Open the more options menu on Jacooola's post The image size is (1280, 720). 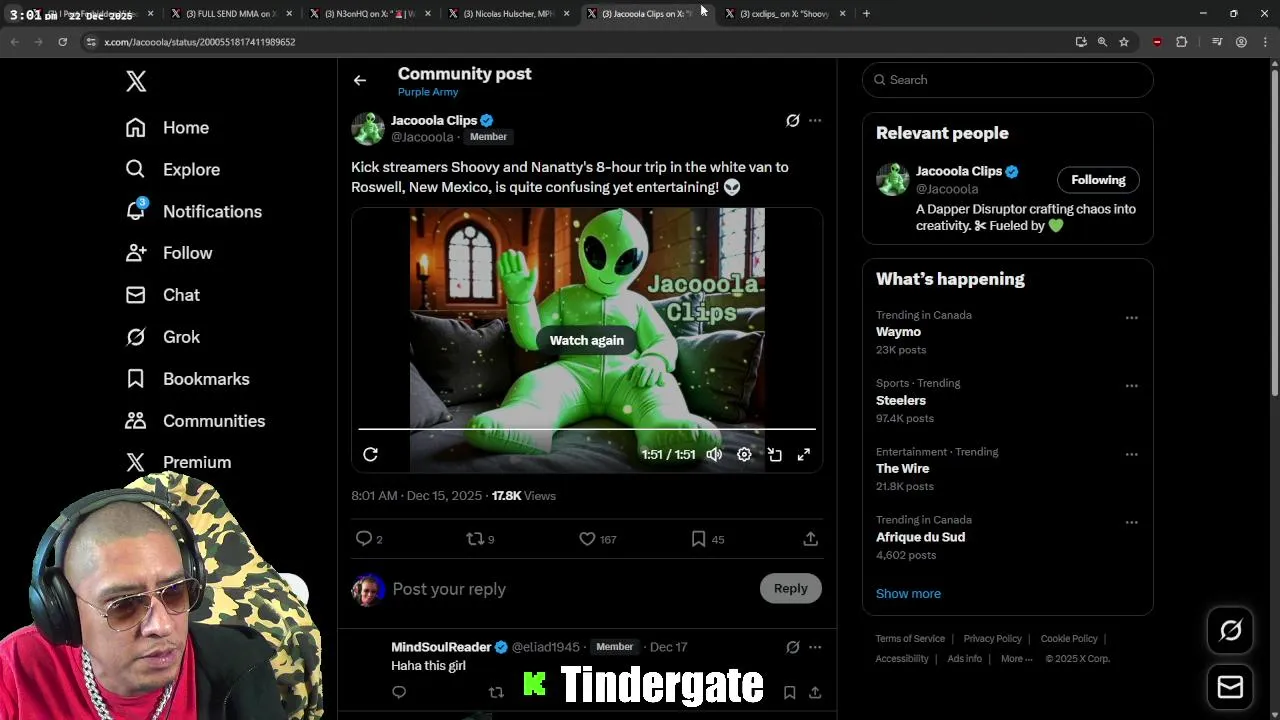coord(815,121)
